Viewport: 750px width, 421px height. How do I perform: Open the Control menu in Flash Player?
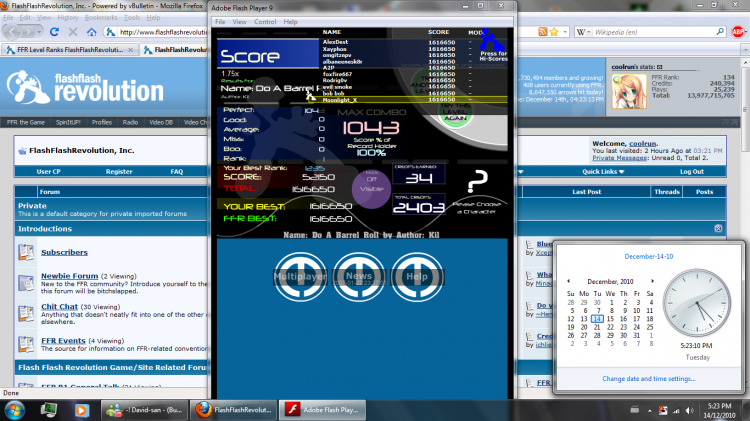point(265,22)
